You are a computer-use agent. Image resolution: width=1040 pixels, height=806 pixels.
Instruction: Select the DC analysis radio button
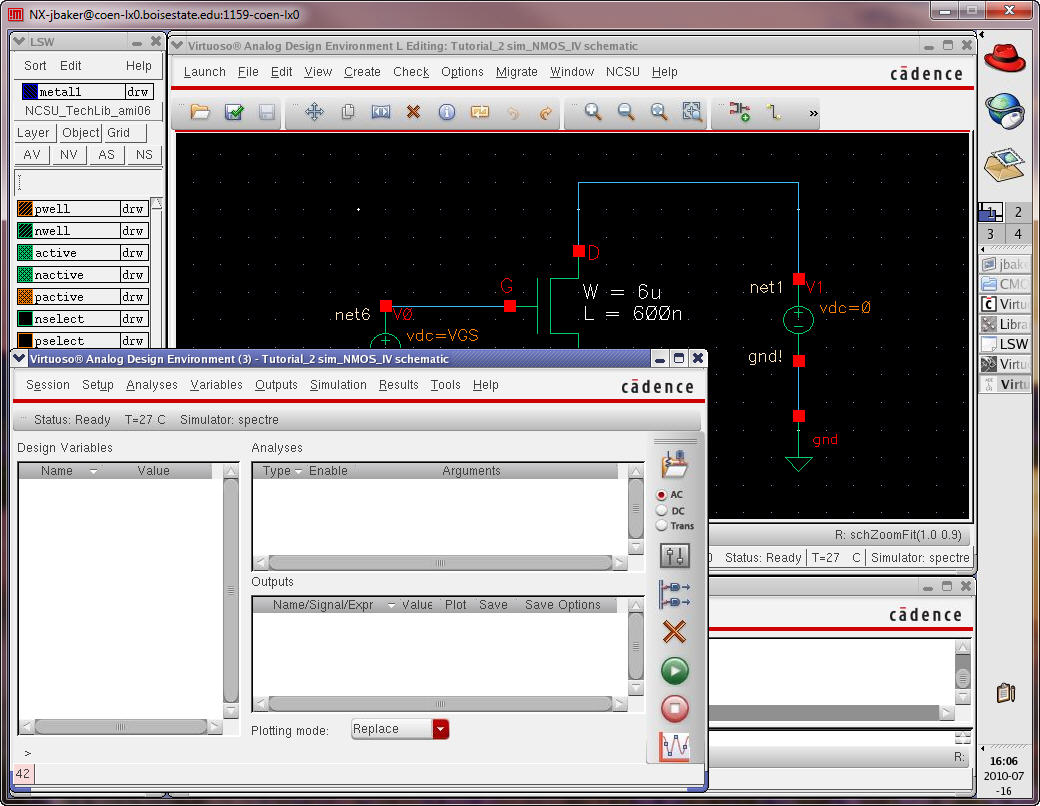click(661, 511)
